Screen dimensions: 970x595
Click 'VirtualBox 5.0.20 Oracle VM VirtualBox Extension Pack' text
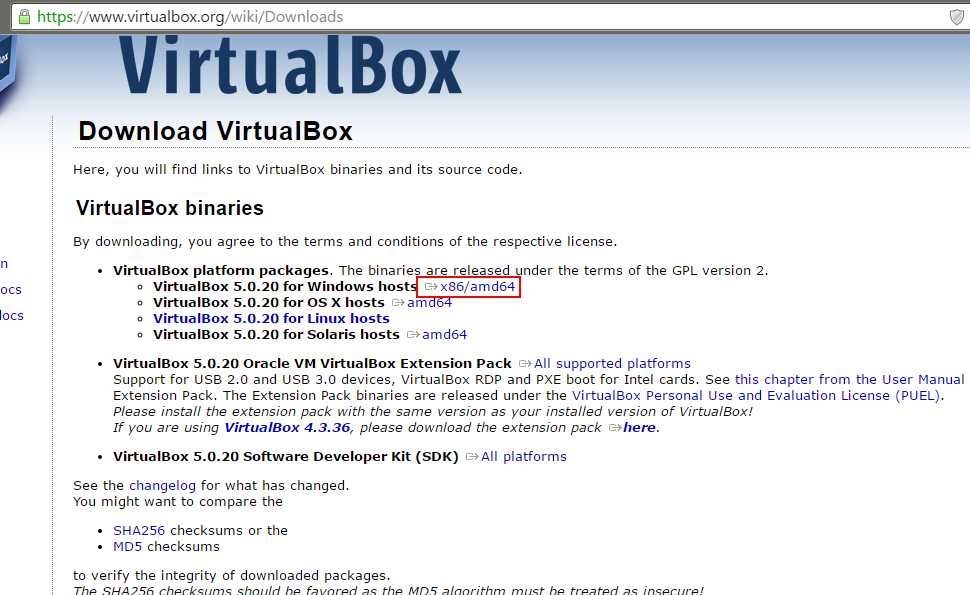312,364
